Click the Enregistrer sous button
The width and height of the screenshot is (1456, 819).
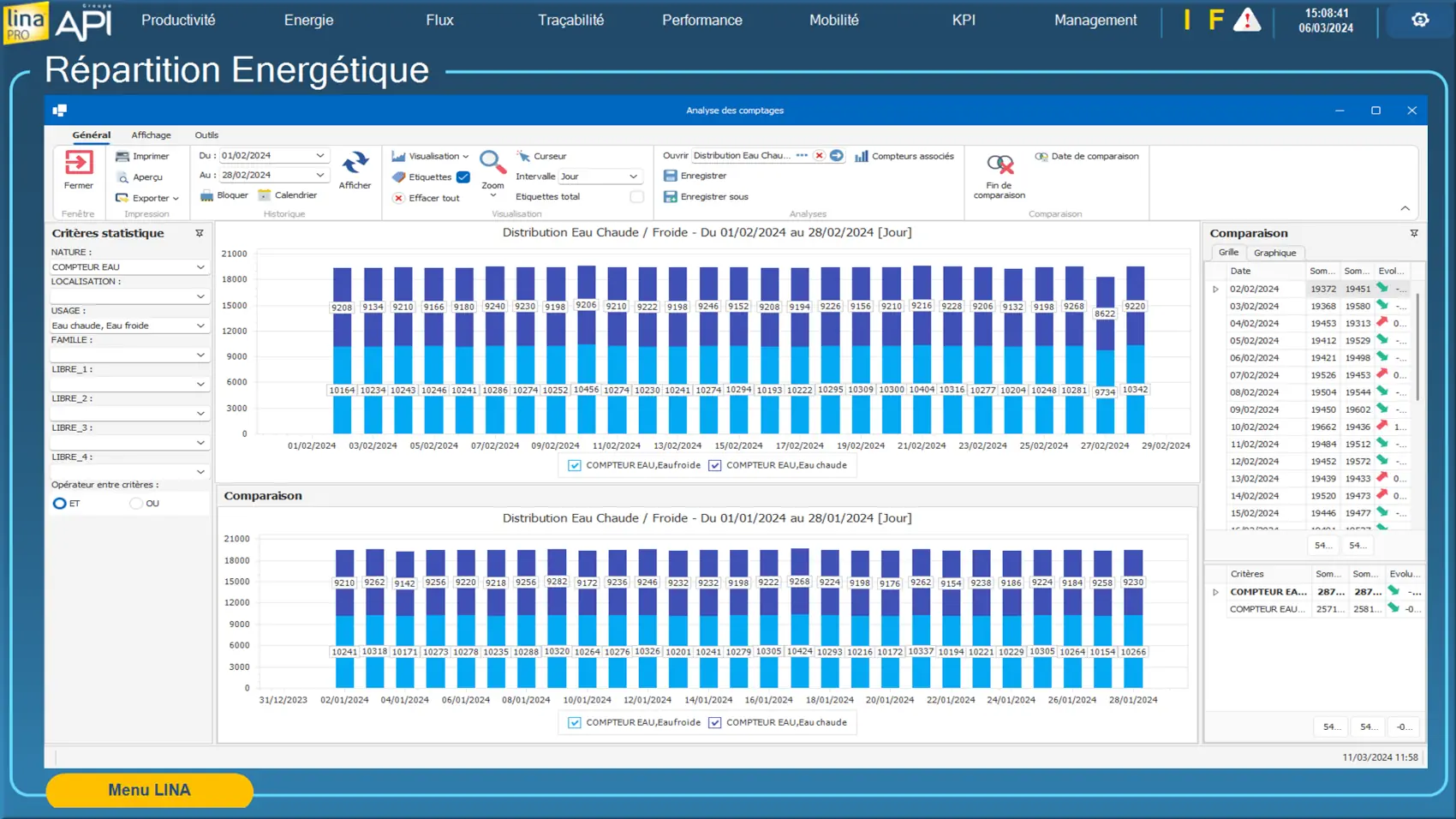click(713, 197)
